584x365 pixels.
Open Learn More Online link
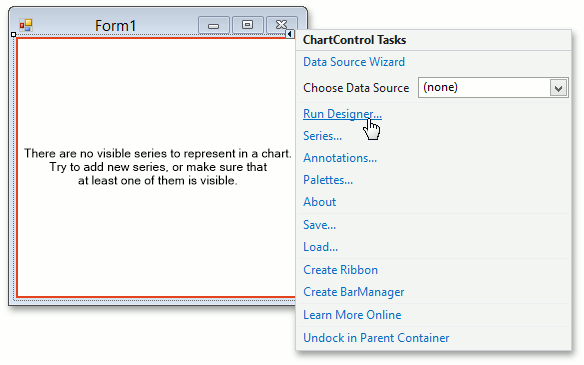pos(352,315)
